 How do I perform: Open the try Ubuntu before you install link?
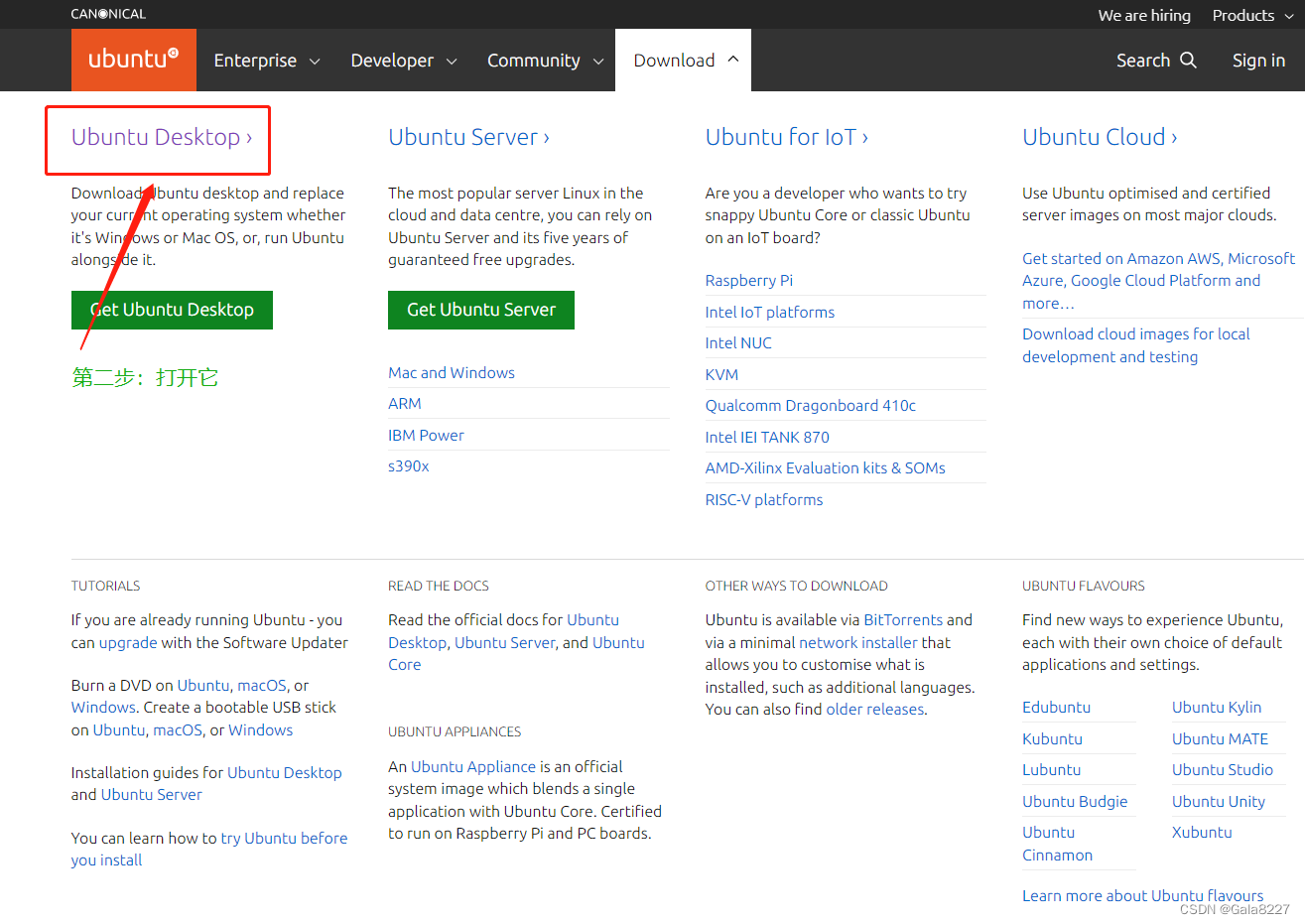[208, 849]
